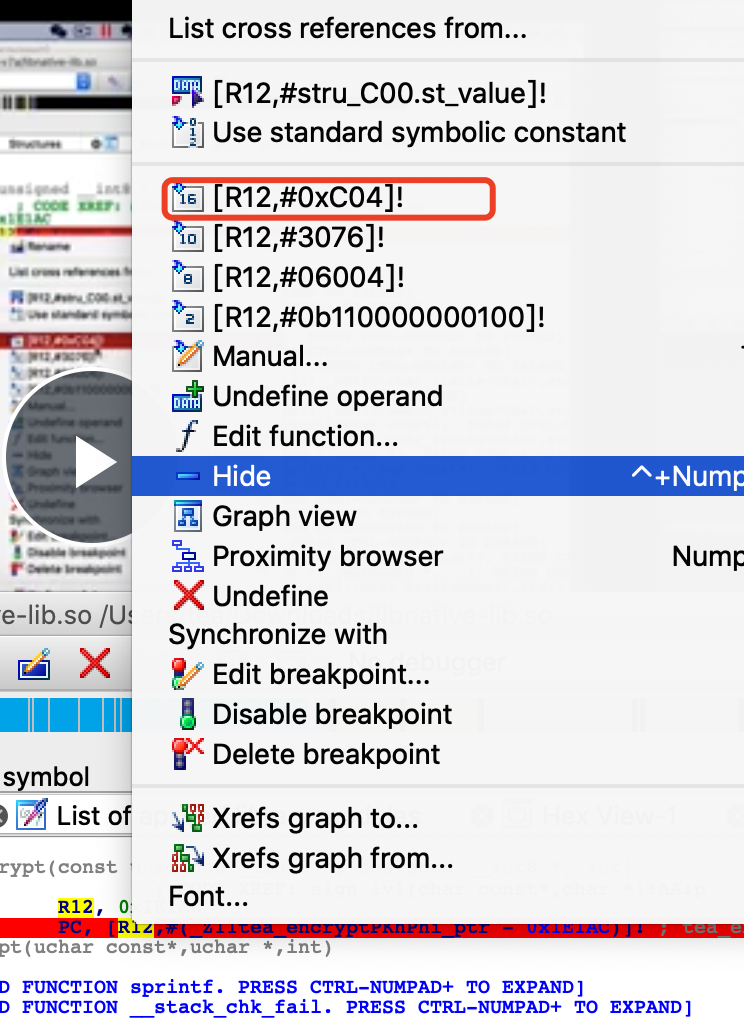
Task: Click the green light Disable breakpoint icon
Action: coord(188,714)
